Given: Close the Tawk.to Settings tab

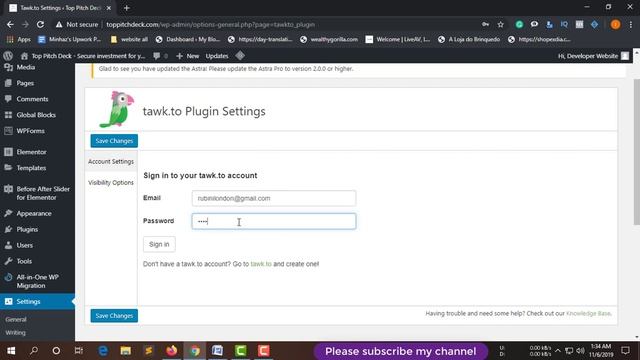Looking at the screenshot, I should (109, 8).
